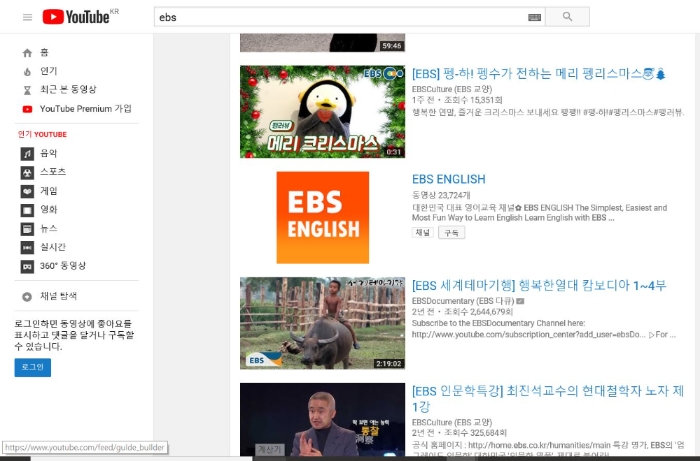Open the Trending (인기) sidebar item
Image resolution: width=700 pixels, height=461 pixels.
coord(47,71)
